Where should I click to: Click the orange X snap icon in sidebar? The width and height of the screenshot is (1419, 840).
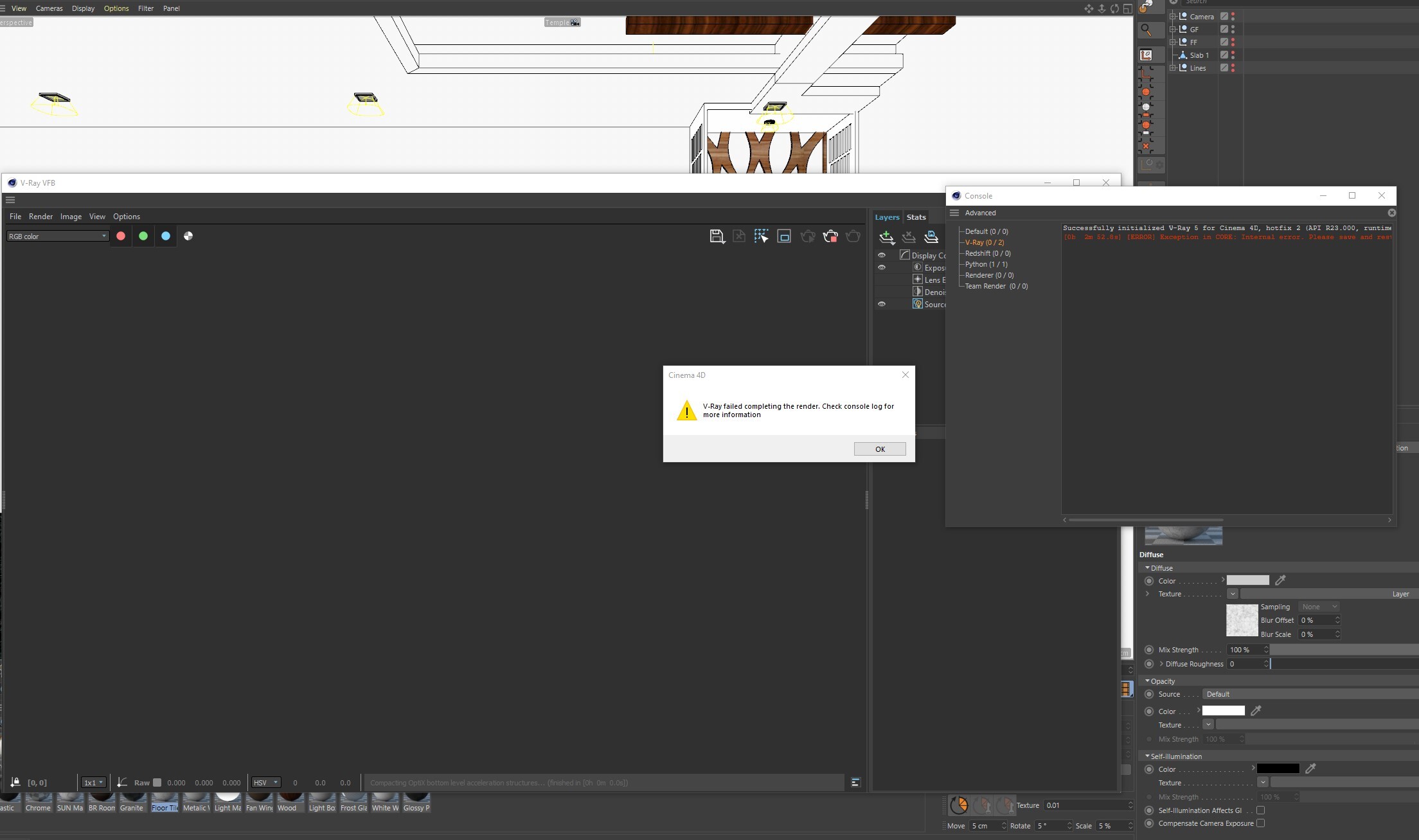(x=1146, y=145)
